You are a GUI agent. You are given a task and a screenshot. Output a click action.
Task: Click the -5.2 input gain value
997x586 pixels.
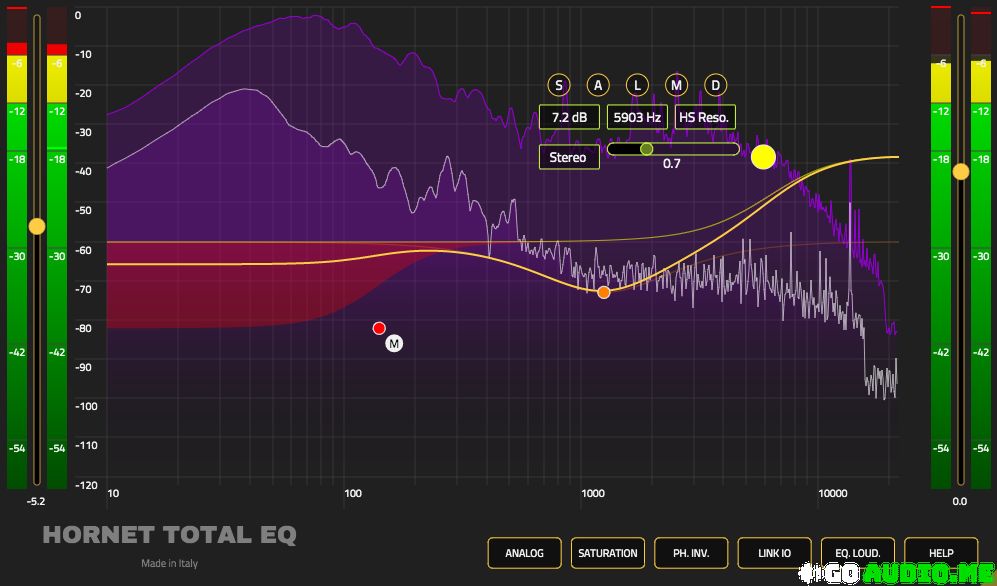click(36, 501)
